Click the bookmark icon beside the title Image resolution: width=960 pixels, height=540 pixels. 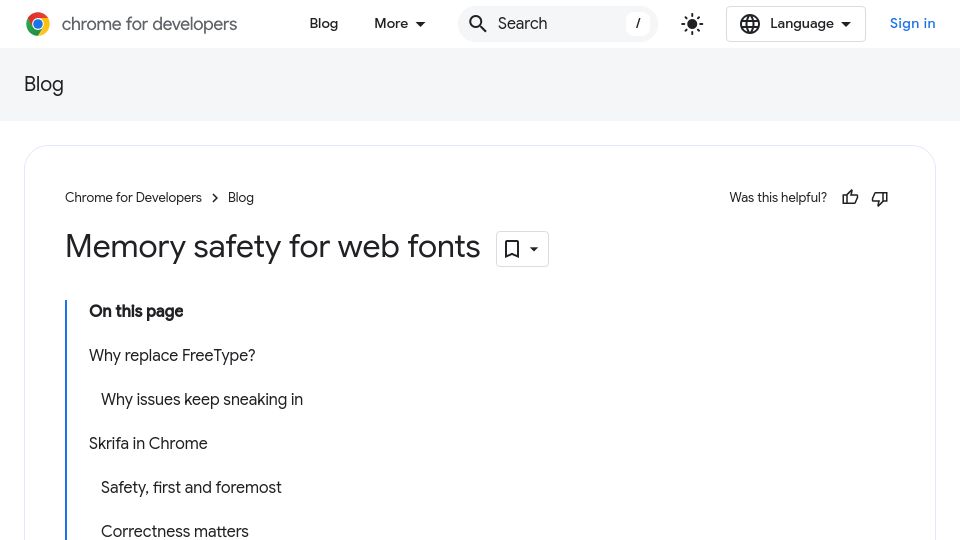point(512,249)
